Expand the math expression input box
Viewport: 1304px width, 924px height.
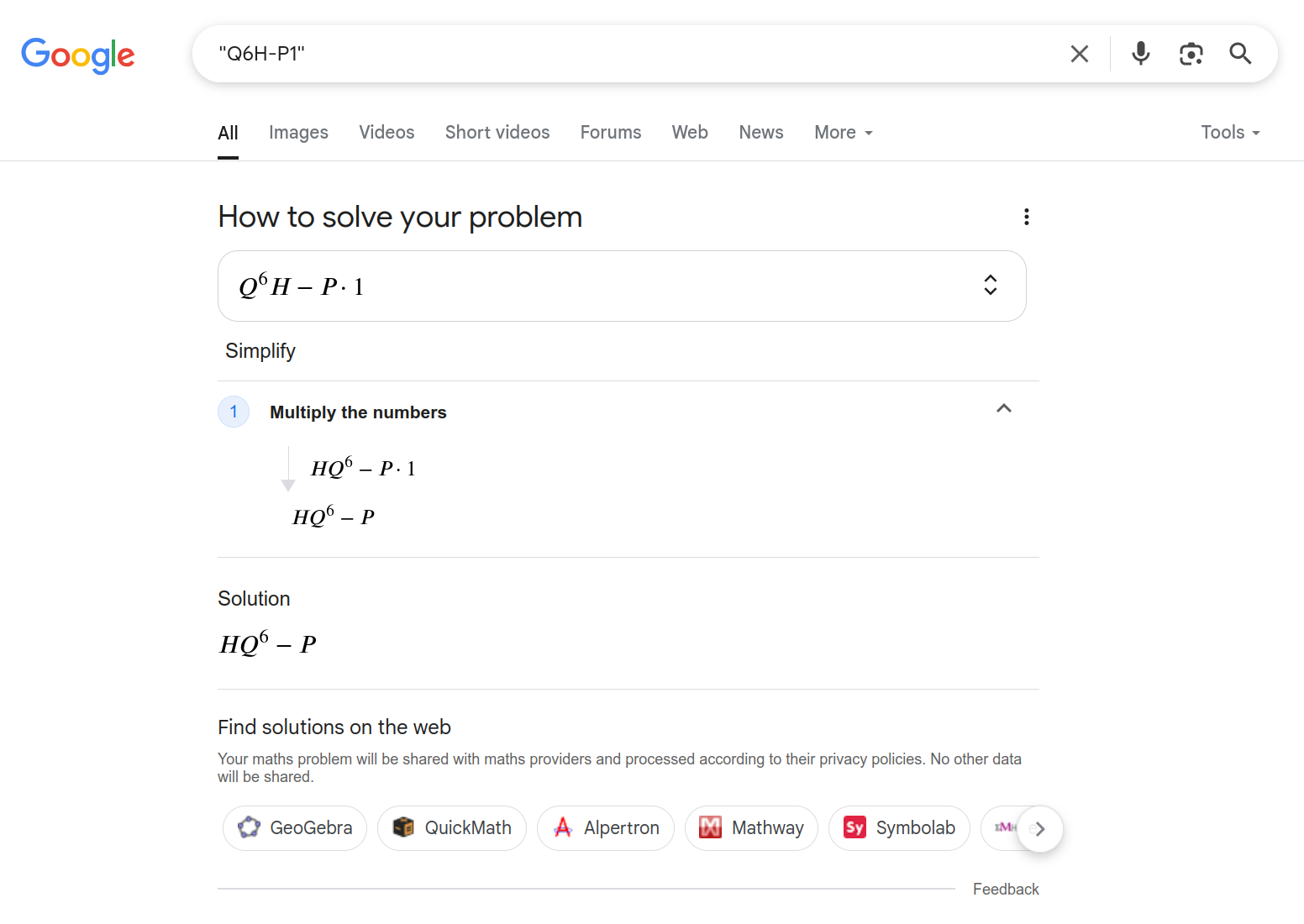click(x=991, y=285)
